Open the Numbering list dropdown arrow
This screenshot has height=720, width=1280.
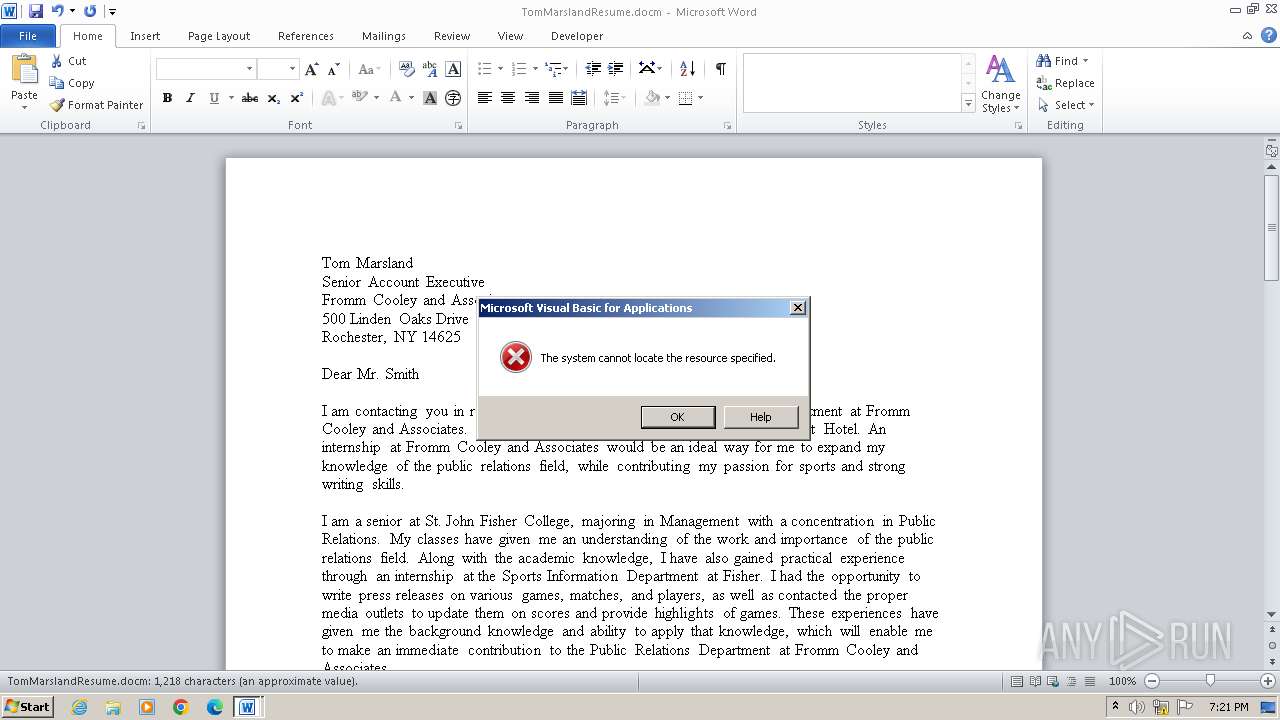(535, 69)
